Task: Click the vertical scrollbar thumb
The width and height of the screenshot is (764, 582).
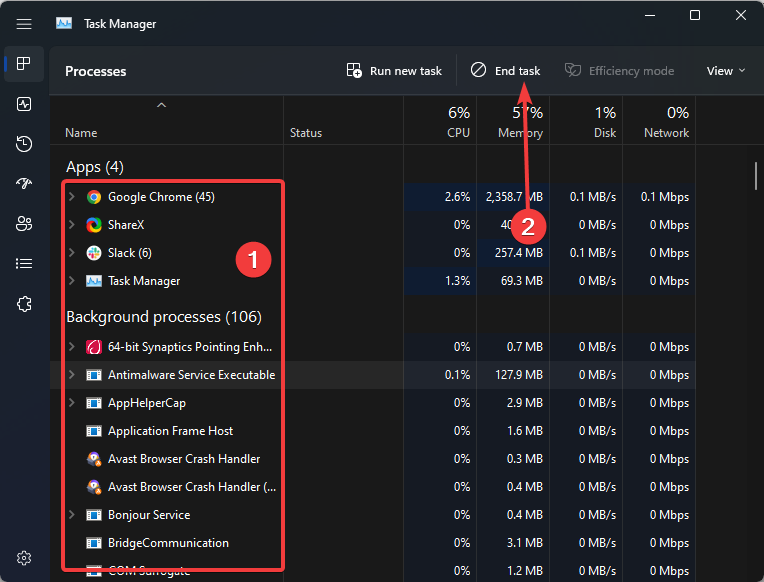Action: tap(756, 176)
